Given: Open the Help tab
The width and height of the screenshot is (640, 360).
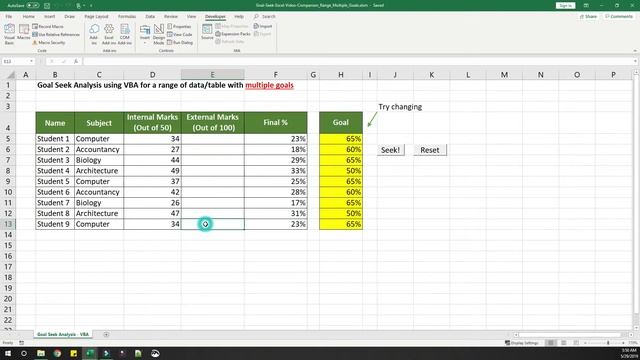Looking at the screenshot, I should click(239, 16).
